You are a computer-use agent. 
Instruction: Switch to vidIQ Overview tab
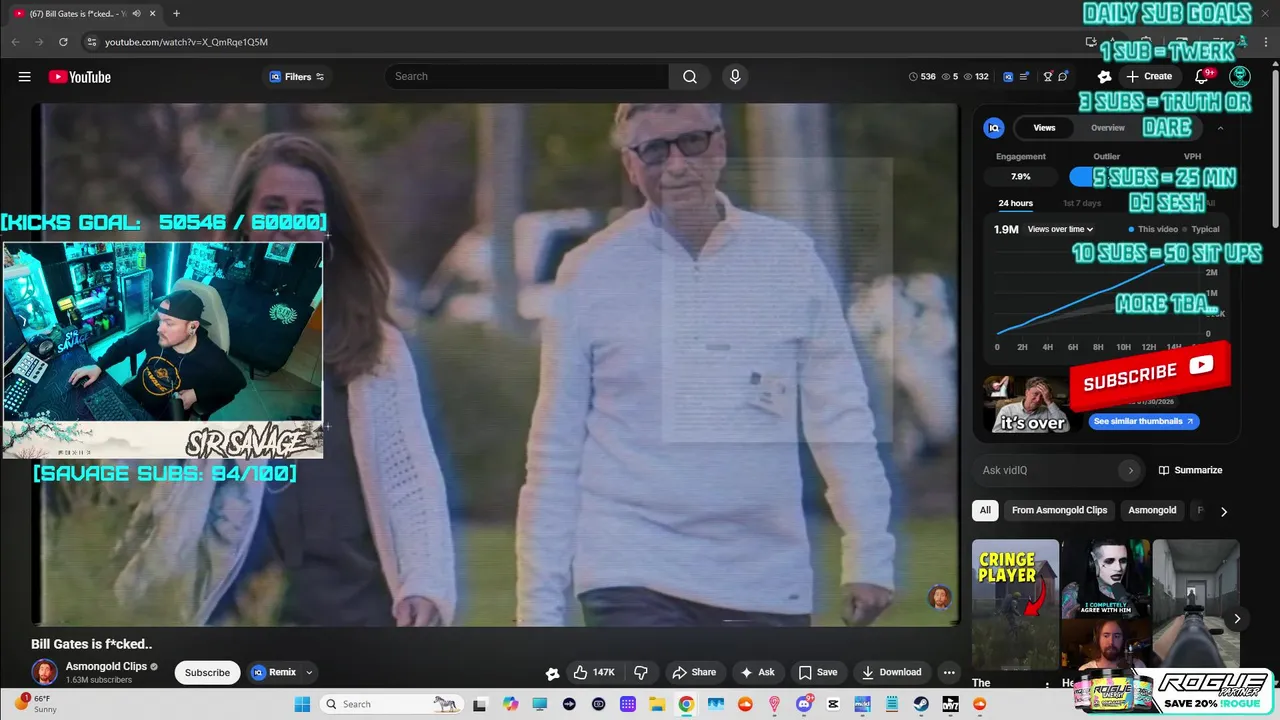click(1107, 128)
